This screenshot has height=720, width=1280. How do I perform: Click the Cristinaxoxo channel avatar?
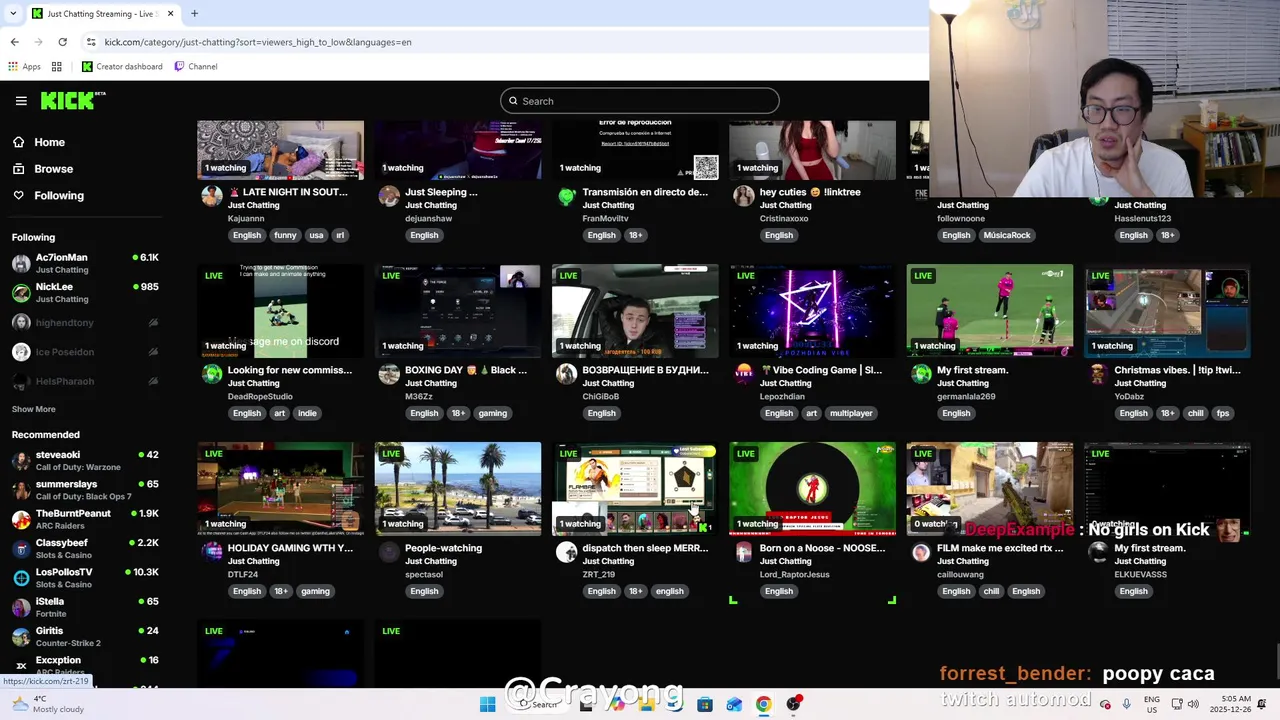744,196
